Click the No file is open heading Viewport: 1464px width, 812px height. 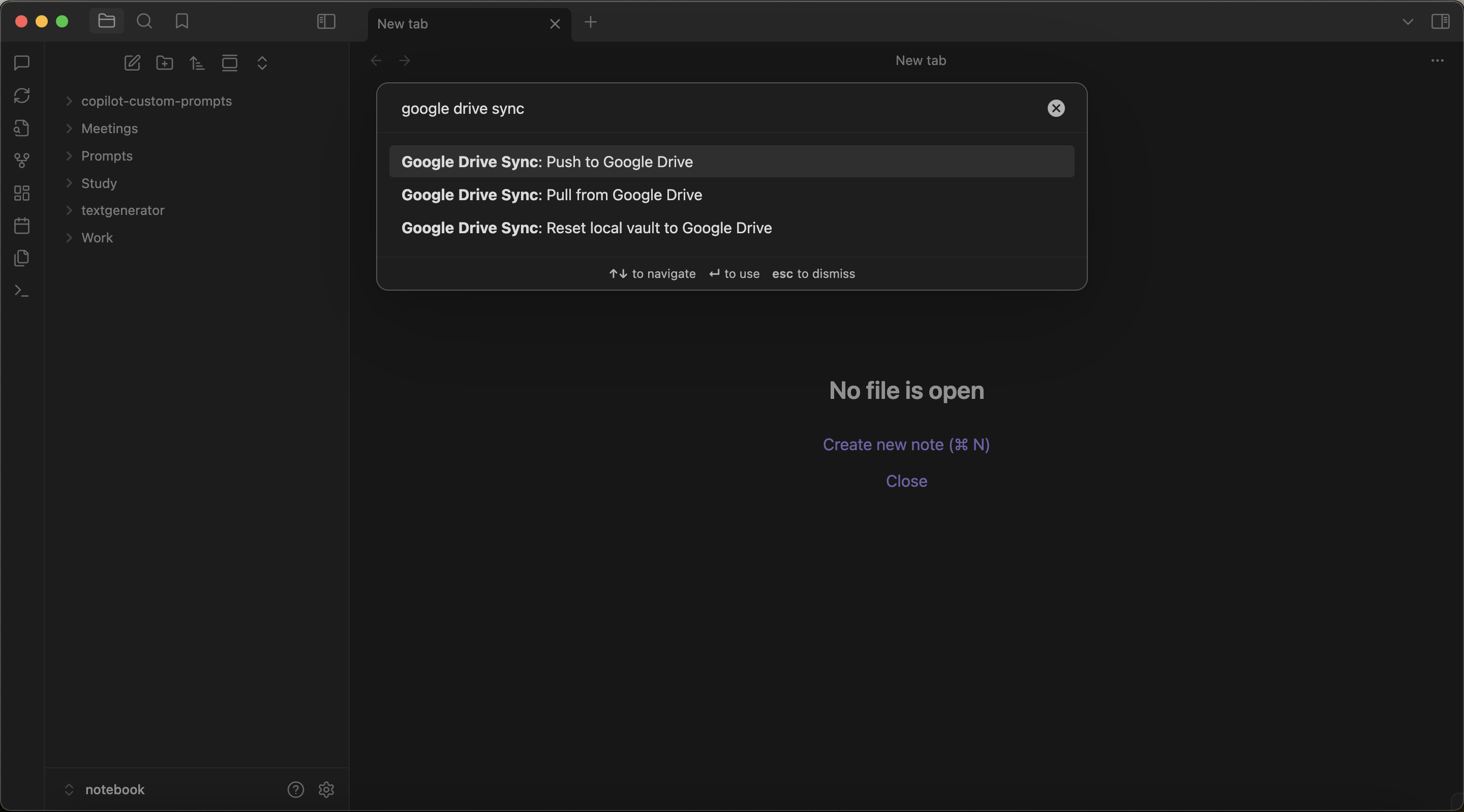(906, 390)
